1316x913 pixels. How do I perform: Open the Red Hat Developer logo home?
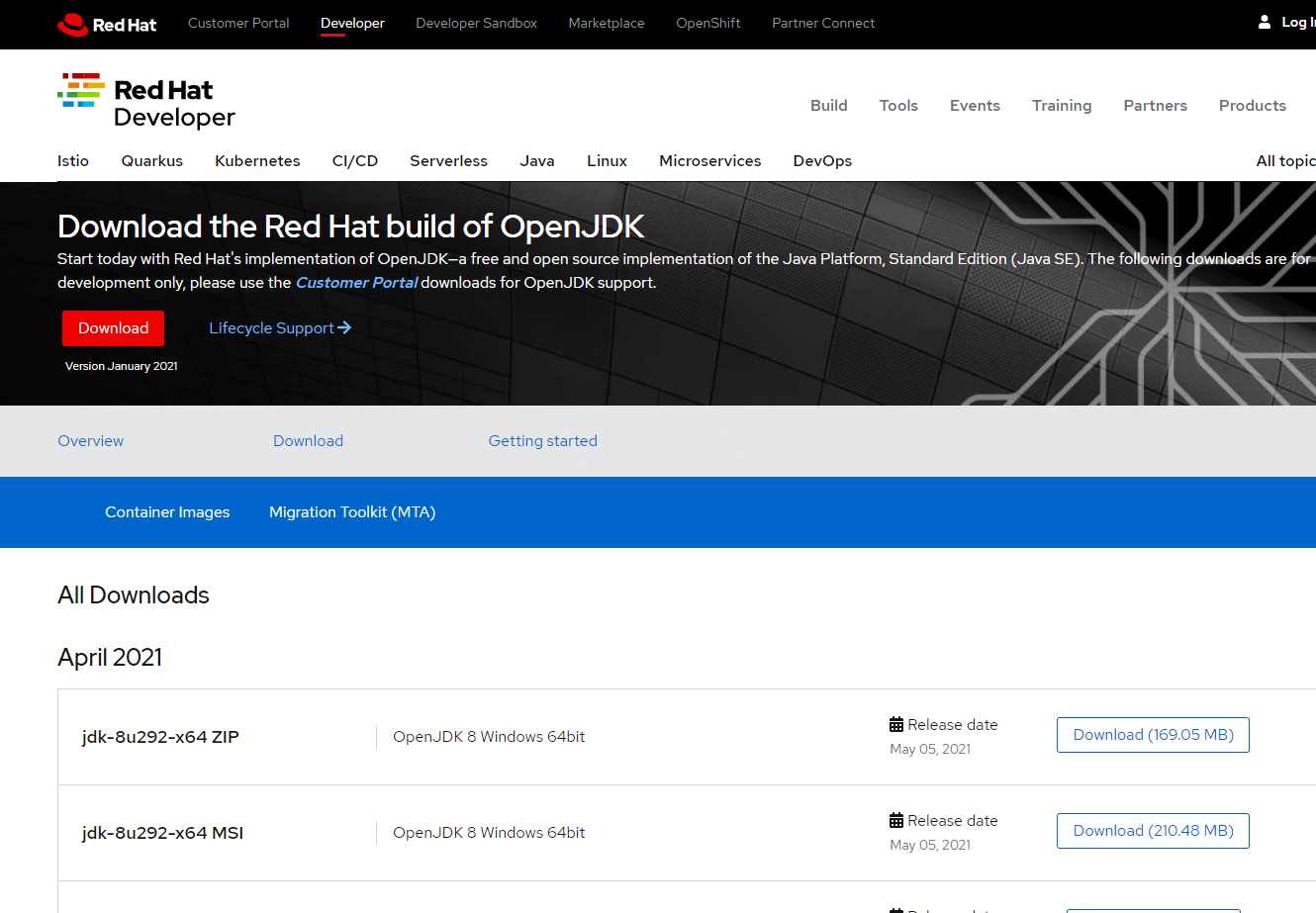click(146, 102)
